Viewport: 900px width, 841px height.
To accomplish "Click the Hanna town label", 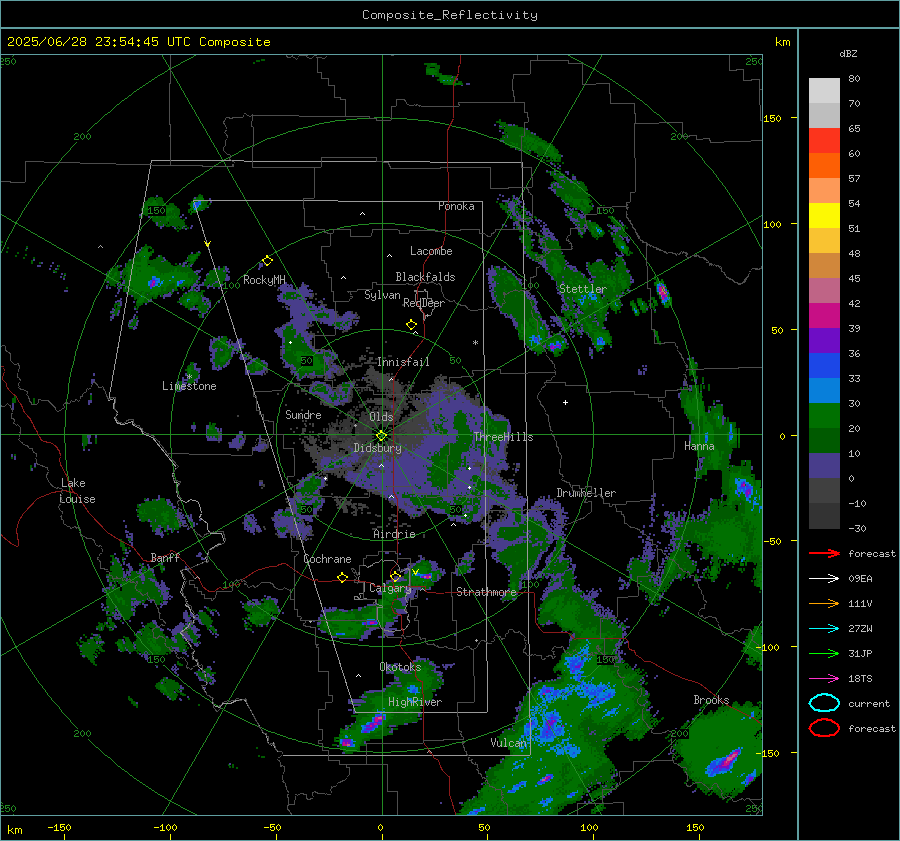I will (699, 446).
